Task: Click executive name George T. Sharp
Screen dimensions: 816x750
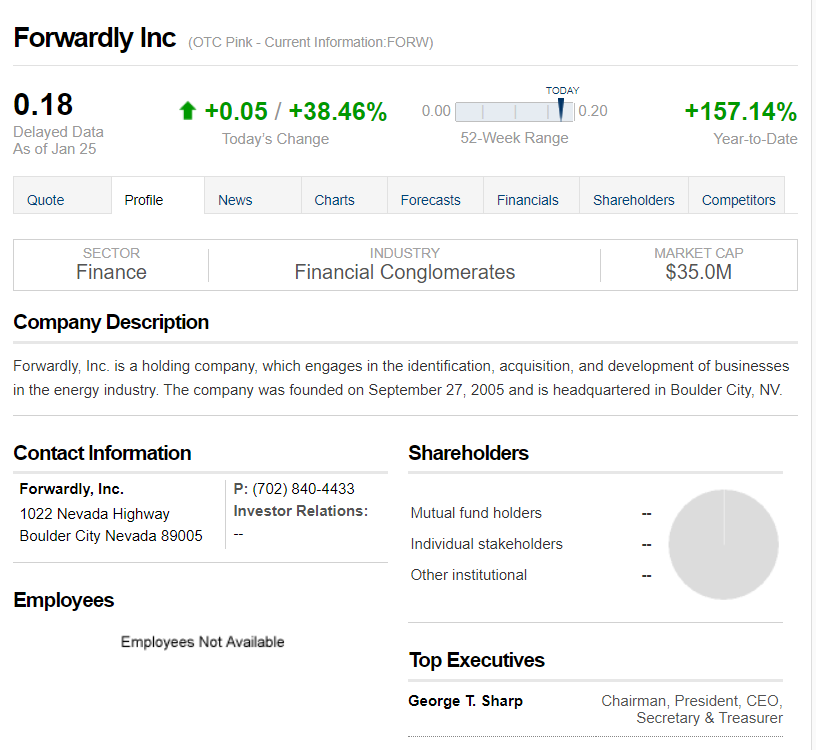Action: click(x=465, y=701)
